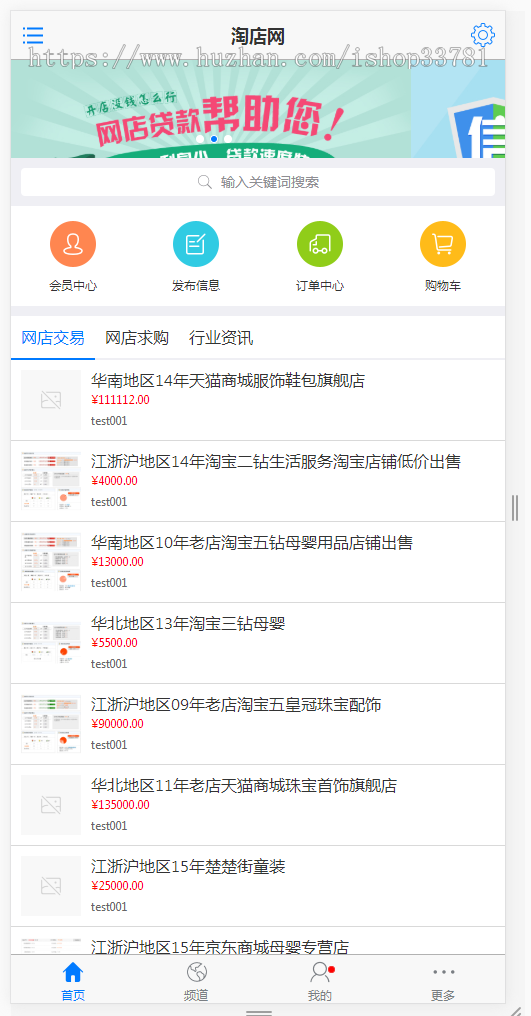The height and width of the screenshot is (1016, 531).
Task: Open 更多 three-dots icon
Action: [x=443, y=972]
